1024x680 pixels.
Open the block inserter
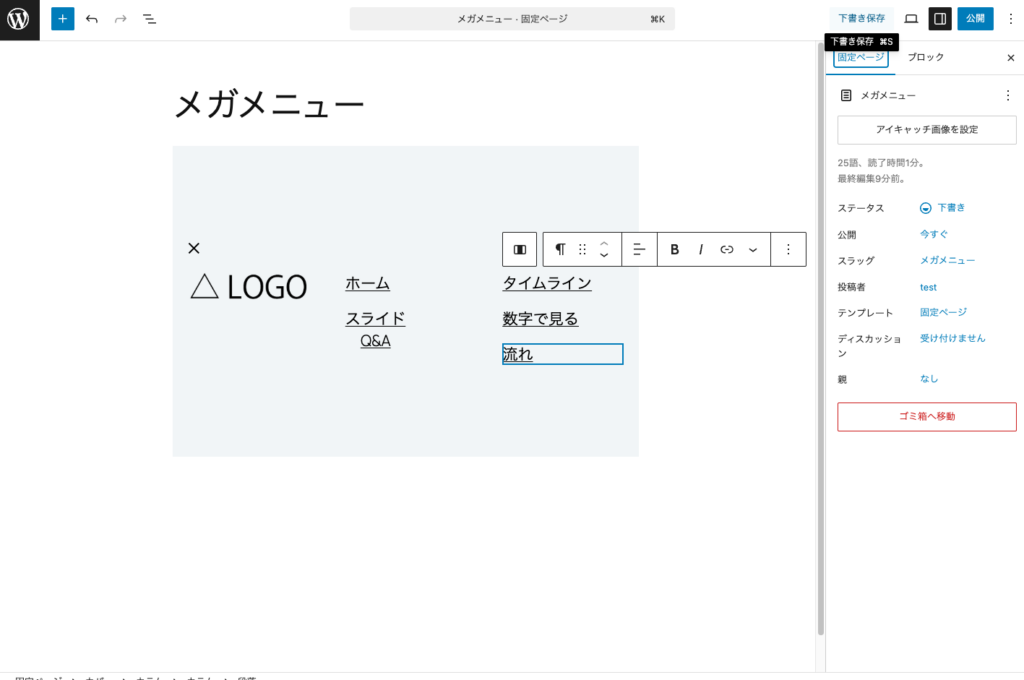pos(62,18)
